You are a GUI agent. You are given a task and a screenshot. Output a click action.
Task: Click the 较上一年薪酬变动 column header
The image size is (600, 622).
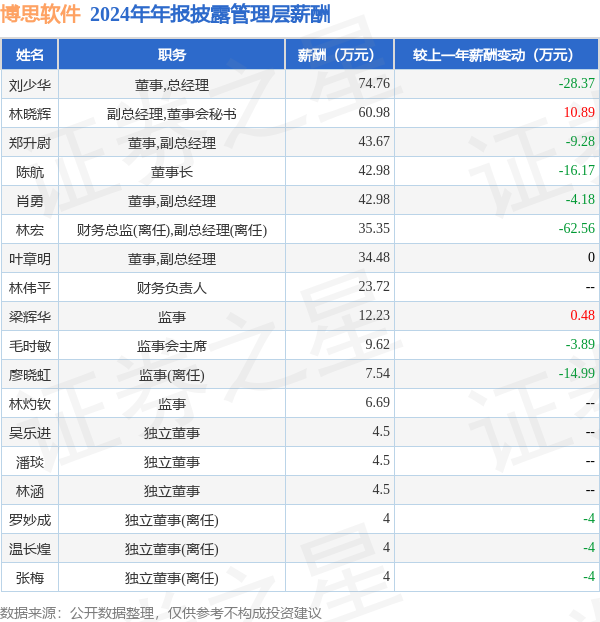pyautogui.click(x=496, y=55)
